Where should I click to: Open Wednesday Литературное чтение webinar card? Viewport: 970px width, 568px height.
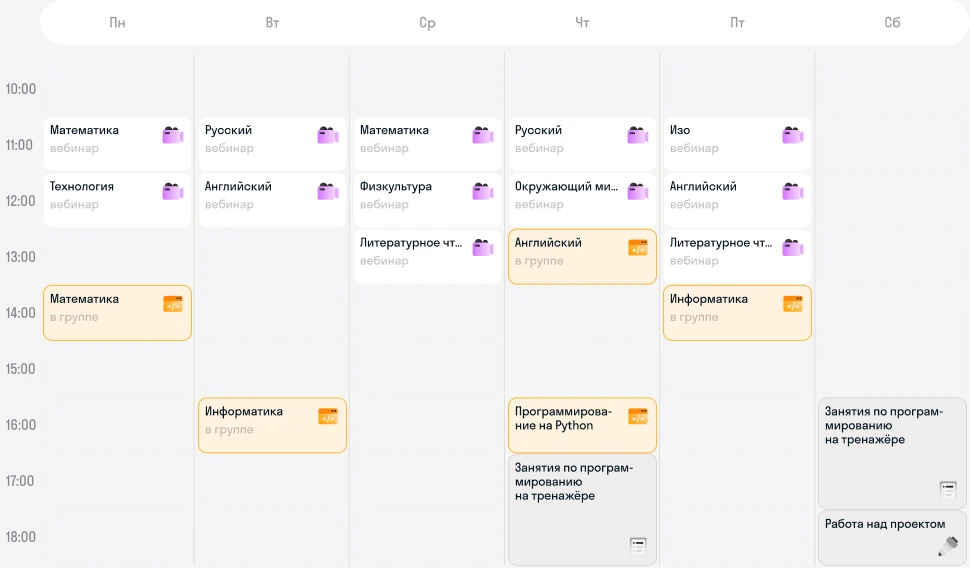click(x=427, y=256)
